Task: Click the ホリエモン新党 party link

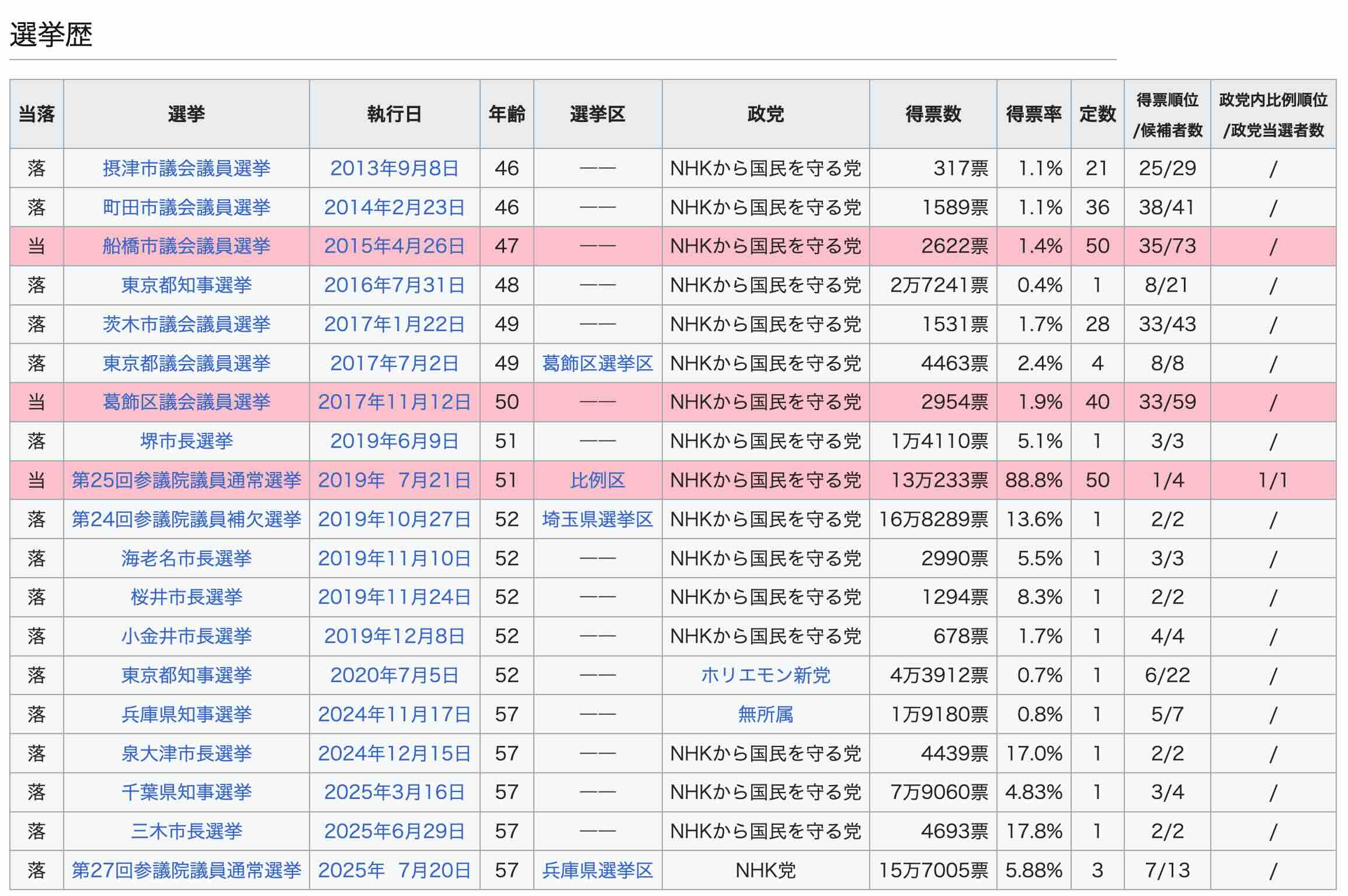Action: point(765,675)
